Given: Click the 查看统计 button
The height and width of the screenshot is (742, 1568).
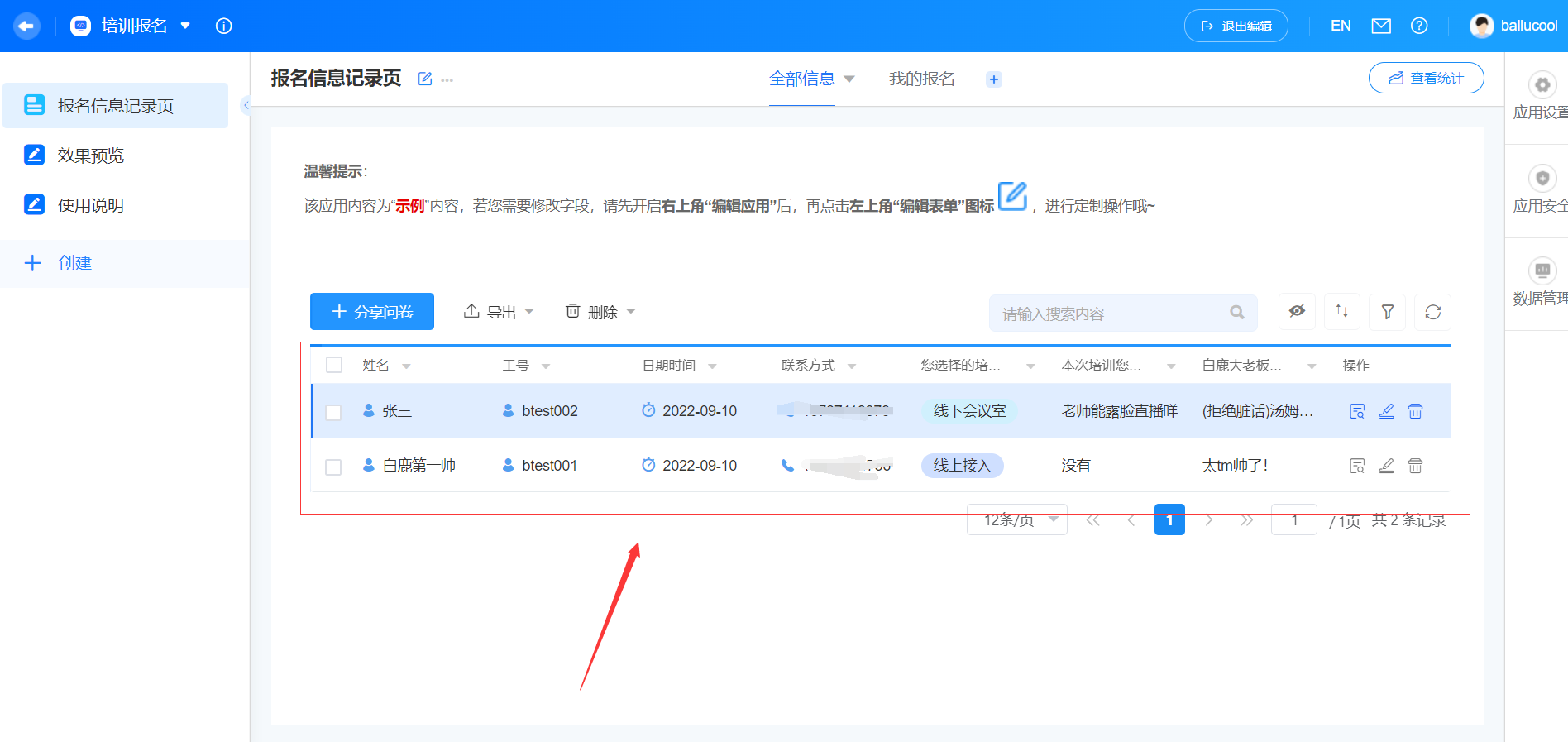Looking at the screenshot, I should (x=1427, y=78).
